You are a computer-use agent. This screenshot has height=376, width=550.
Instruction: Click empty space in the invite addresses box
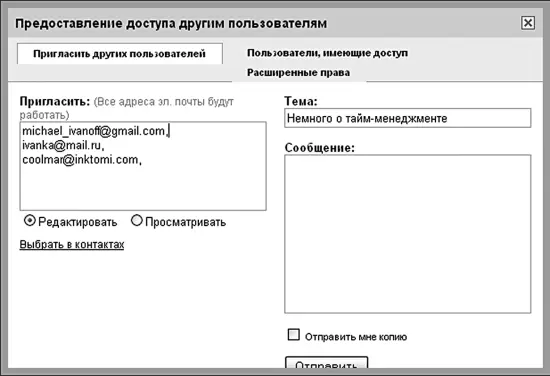point(143,189)
